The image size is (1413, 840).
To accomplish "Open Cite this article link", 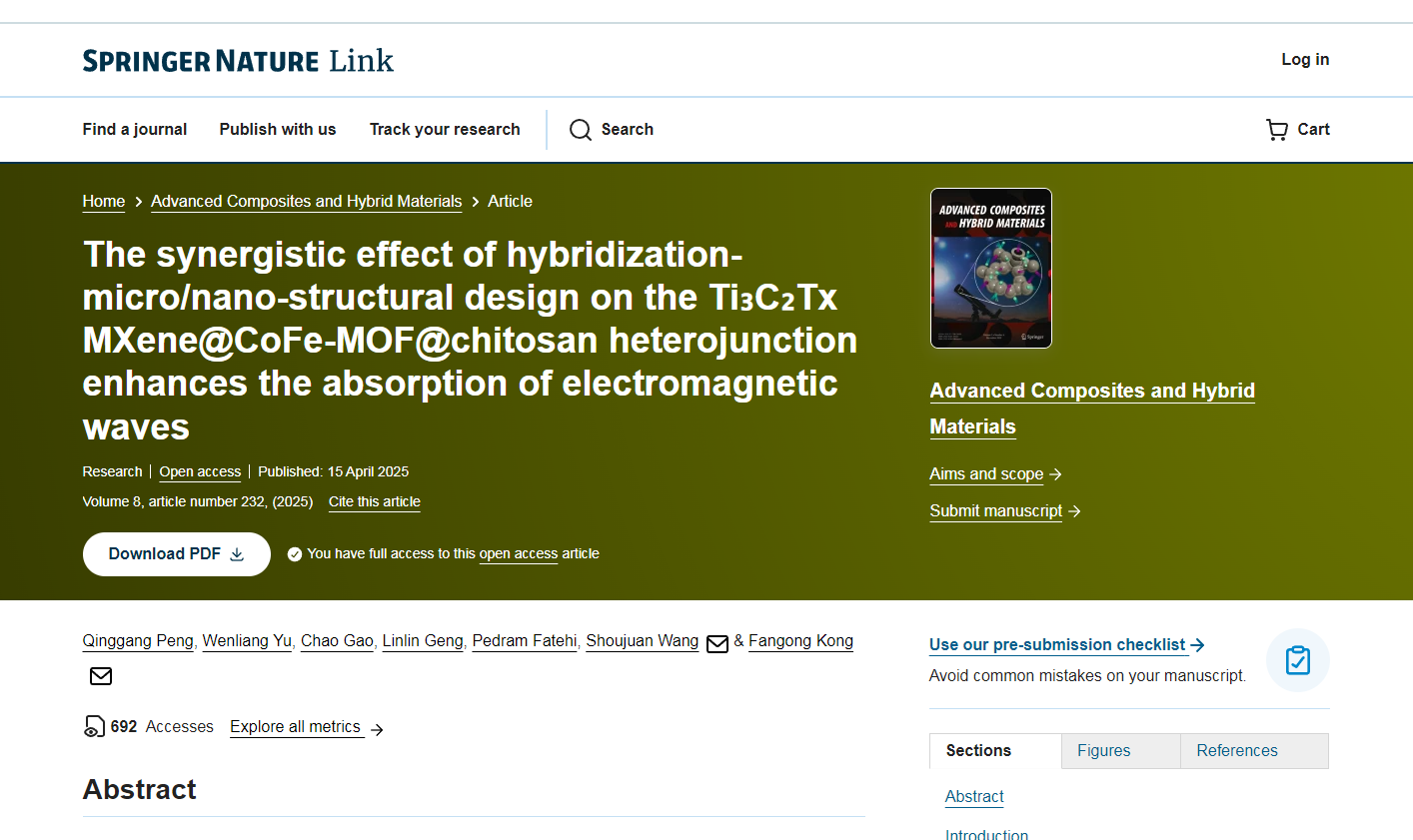I will pos(374,501).
